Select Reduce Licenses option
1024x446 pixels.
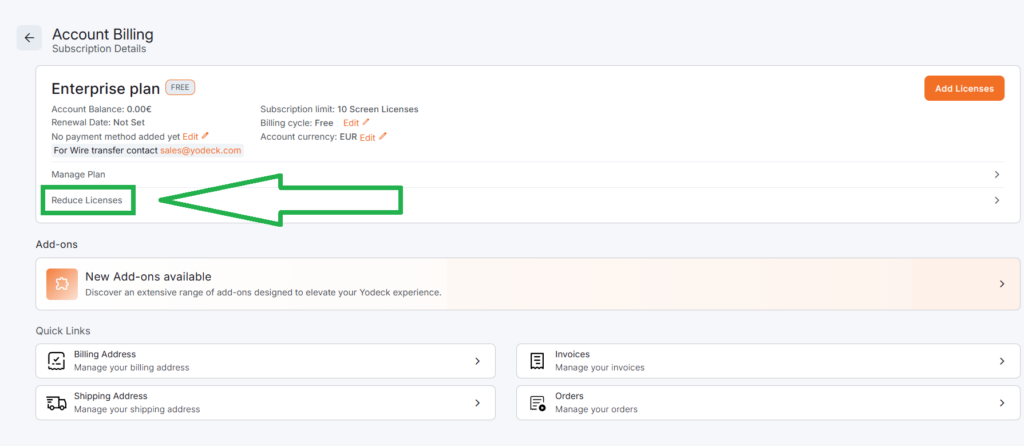click(x=87, y=200)
